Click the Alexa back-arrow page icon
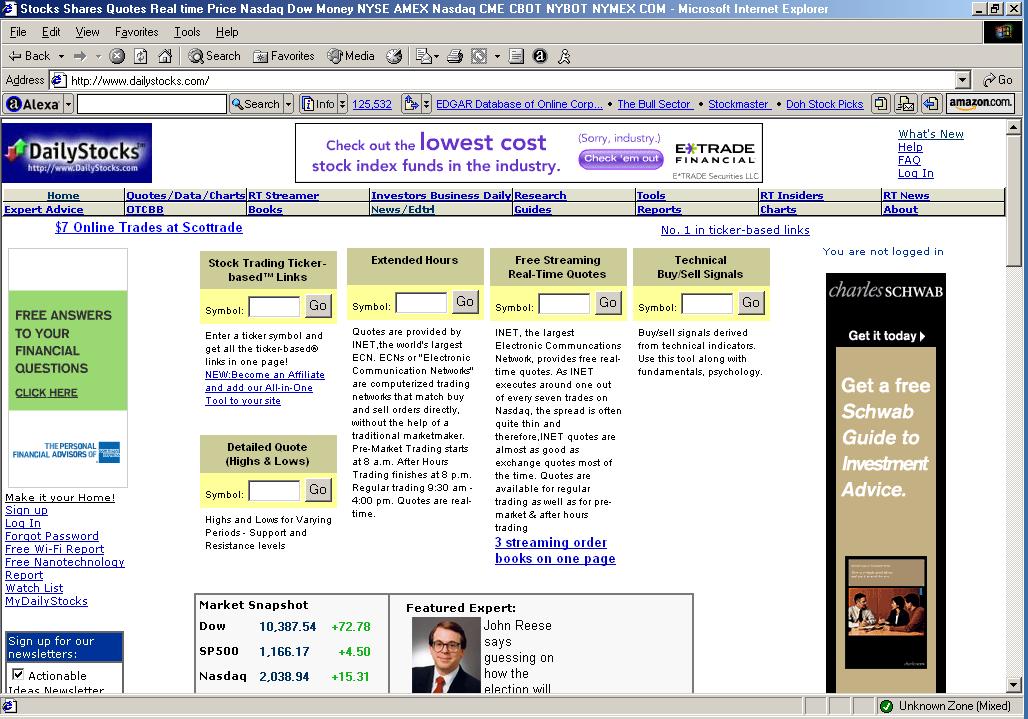This screenshot has width=1028, height=719. pyautogui.click(x=930, y=104)
